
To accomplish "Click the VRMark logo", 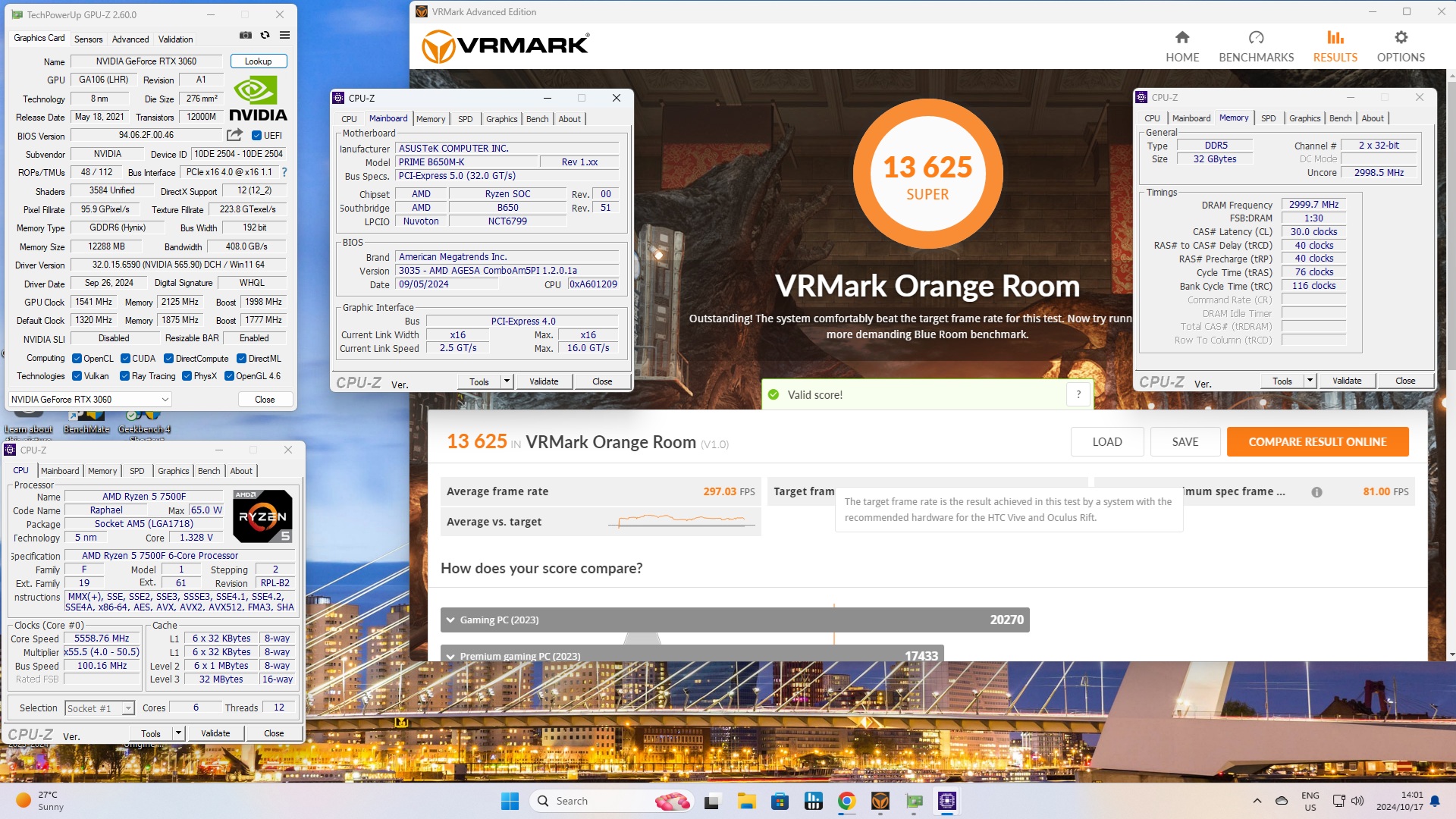I will tap(505, 45).
